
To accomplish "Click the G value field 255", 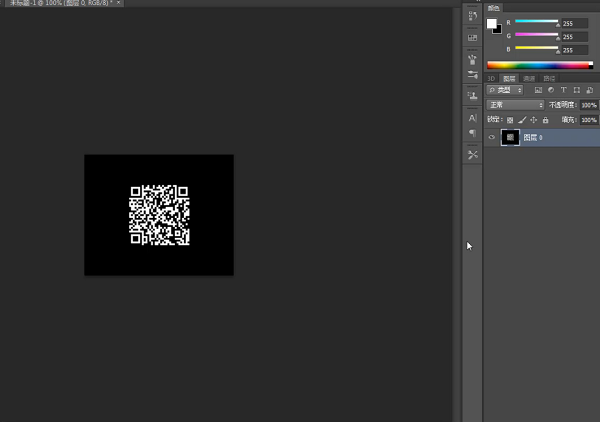I will (x=575, y=37).
